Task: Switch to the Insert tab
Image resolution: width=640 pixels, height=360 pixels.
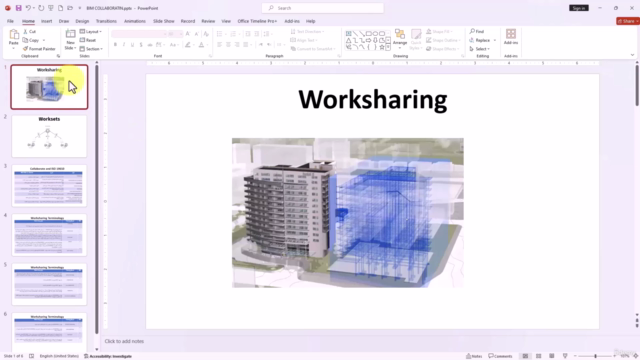Action: pyautogui.click(x=47, y=21)
